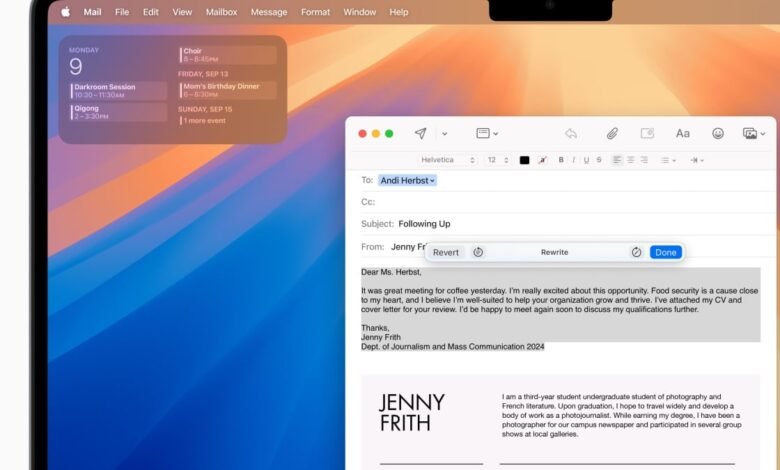780x470 pixels.
Task: Click the retry rewrite icon beside Revert
Action: tap(478, 252)
